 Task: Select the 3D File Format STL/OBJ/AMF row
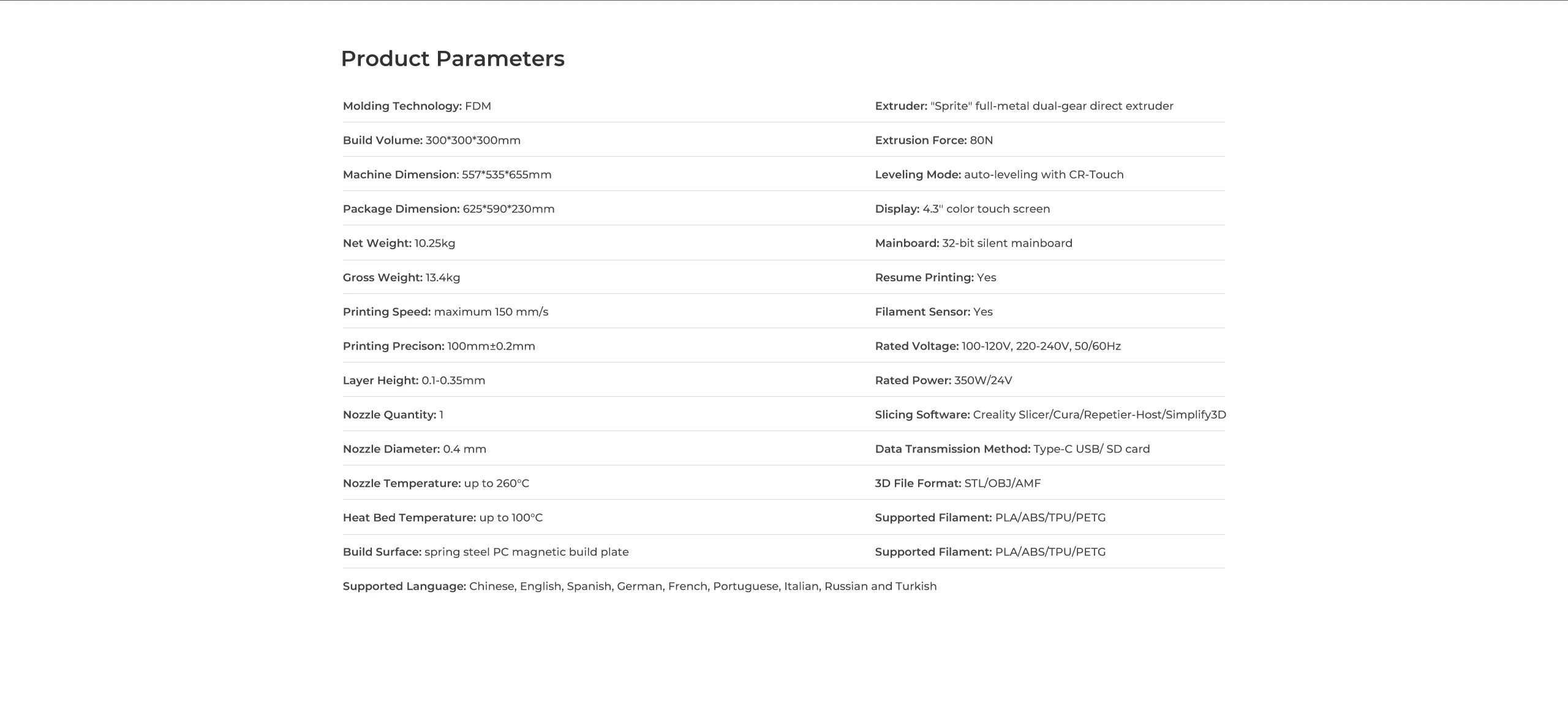[x=957, y=483]
